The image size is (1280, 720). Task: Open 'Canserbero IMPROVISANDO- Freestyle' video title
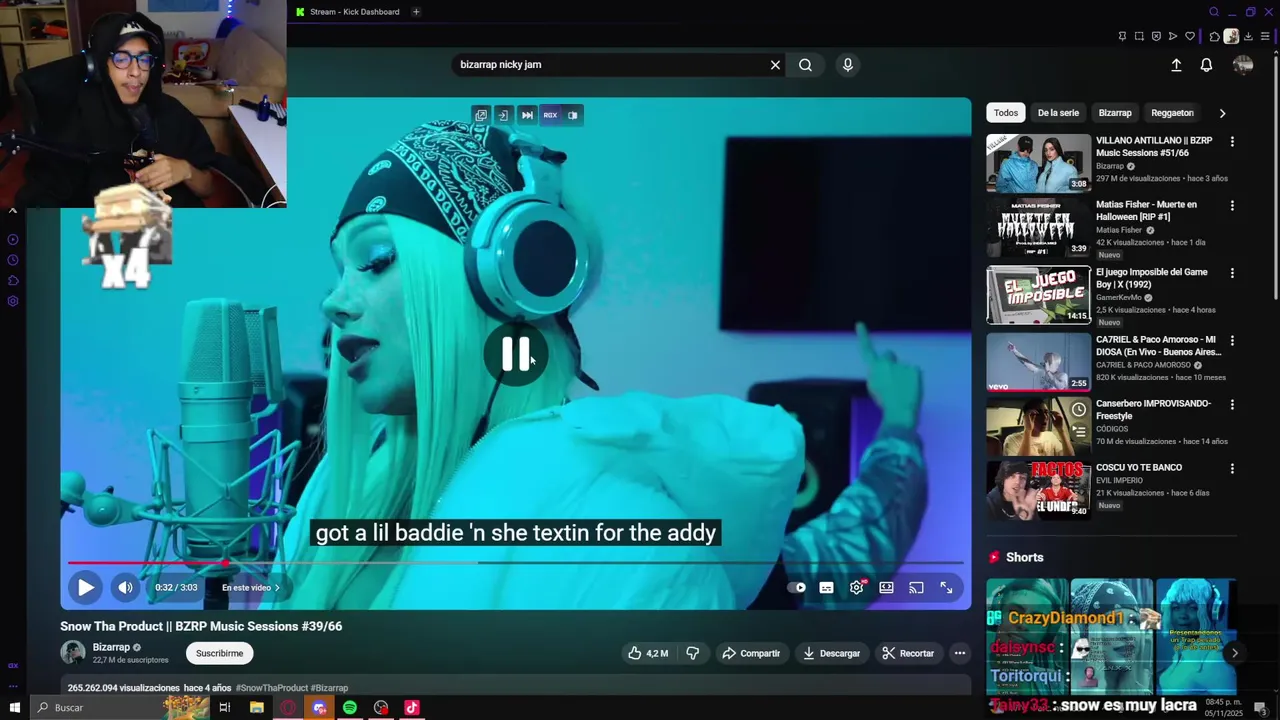click(1153, 409)
